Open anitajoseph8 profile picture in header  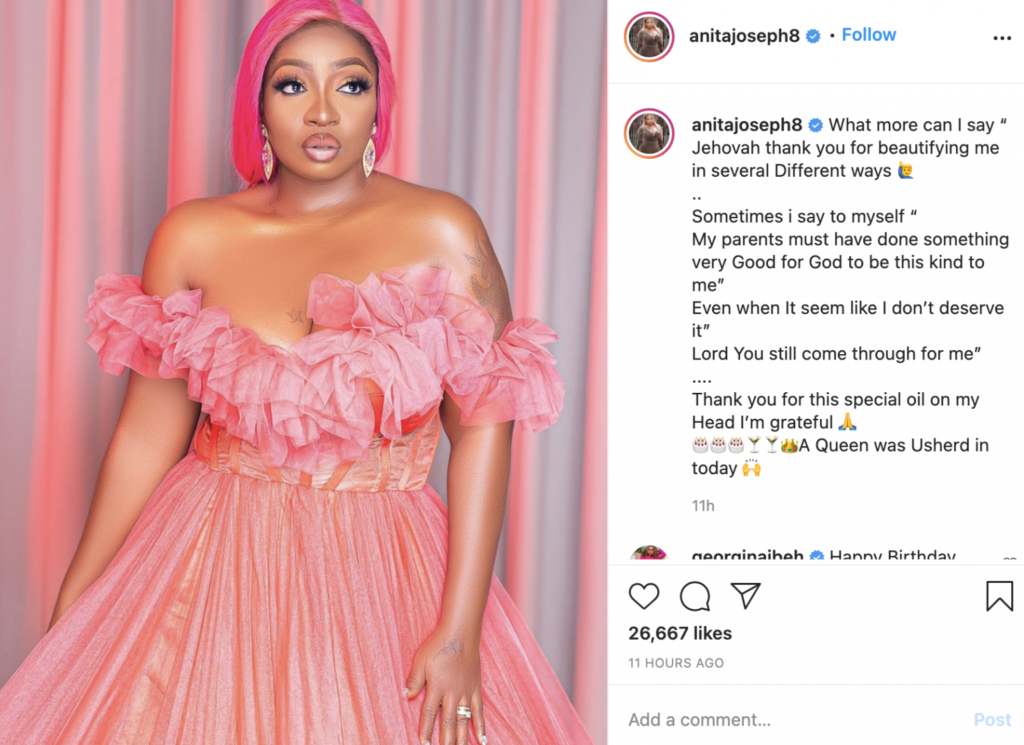(649, 37)
